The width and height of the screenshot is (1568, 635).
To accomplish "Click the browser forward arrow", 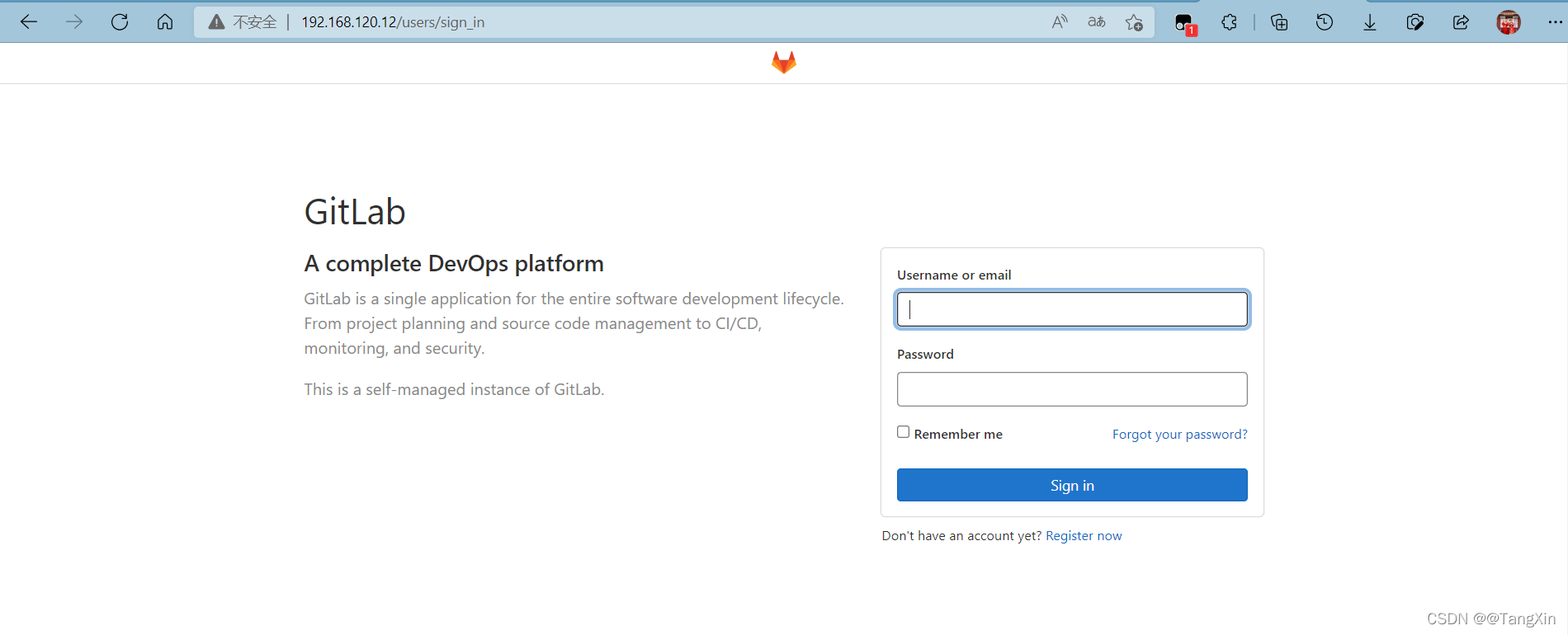I will (x=74, y=22).
